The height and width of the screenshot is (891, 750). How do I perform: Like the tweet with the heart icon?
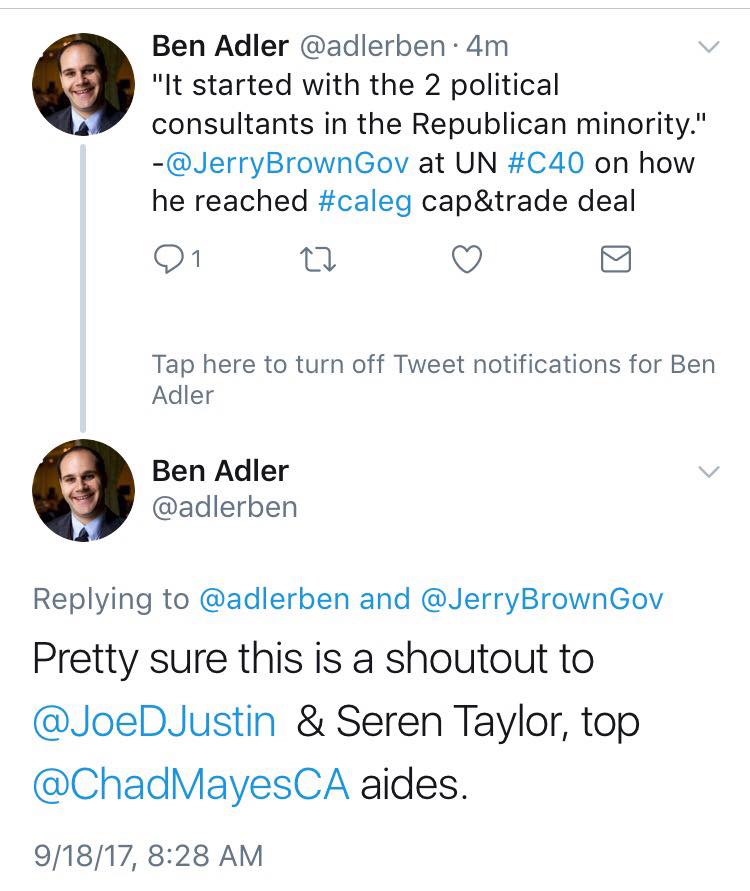click(x=467, y=260)
